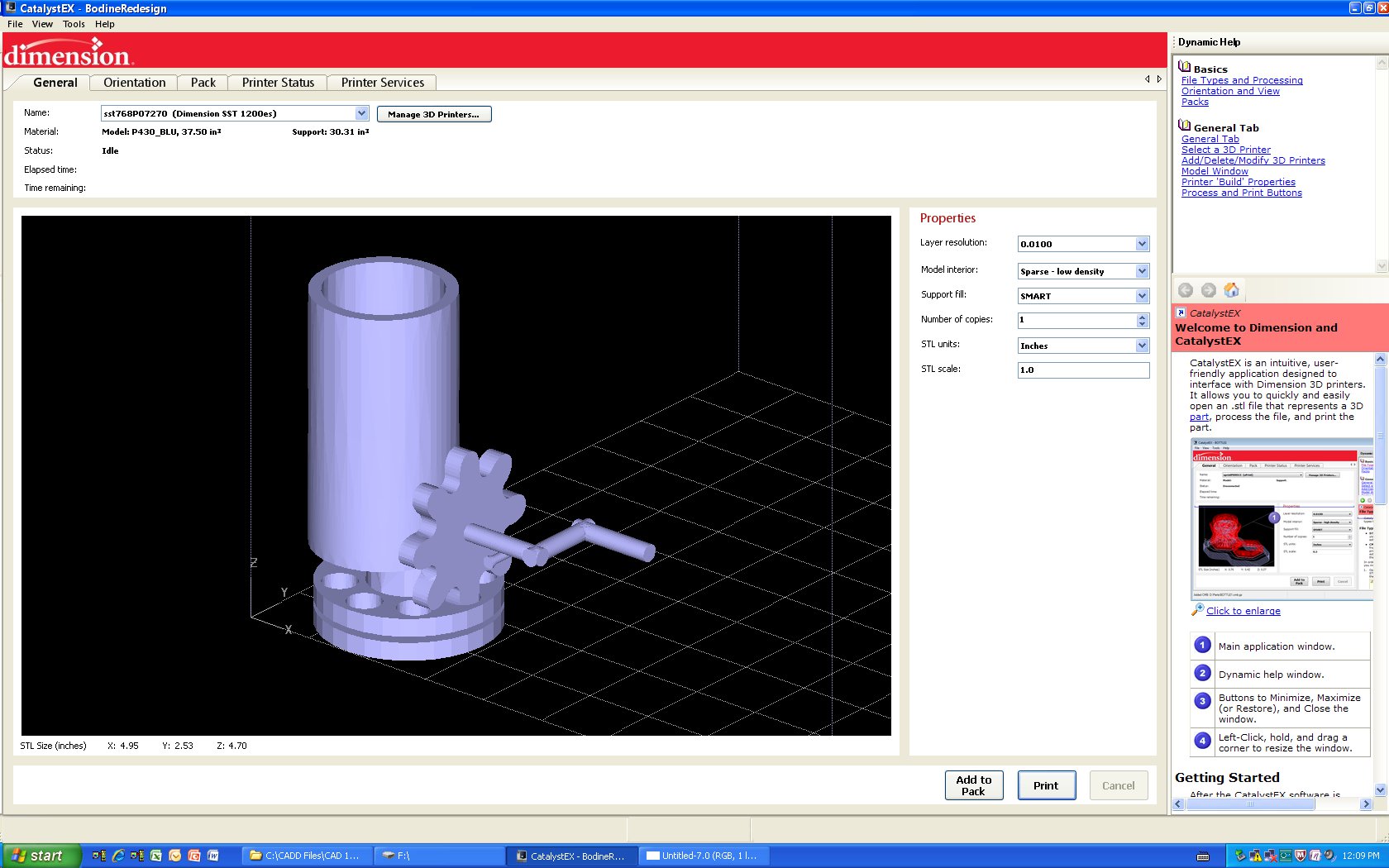The image size is (1389, 868).
Task: Click numbered badge 2 for Dynamic help window
Action: click(1203, 674)
